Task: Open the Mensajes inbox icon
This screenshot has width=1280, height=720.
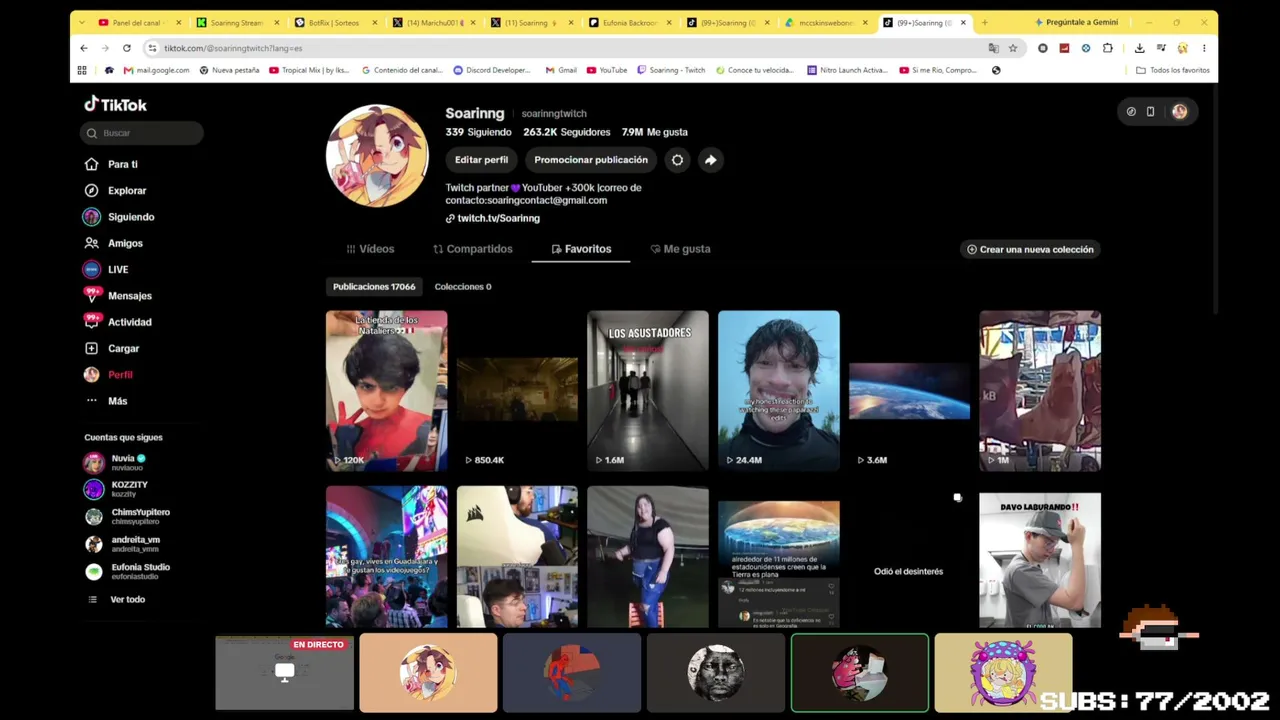Action: 91,296
